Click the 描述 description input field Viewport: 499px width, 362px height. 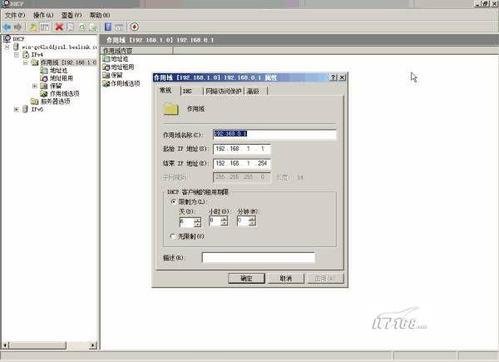click(x=258, y=257)
